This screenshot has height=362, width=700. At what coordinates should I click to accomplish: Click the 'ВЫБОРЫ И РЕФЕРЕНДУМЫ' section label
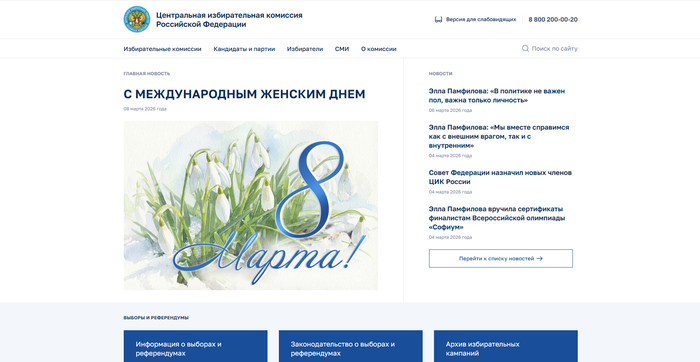(156, 318)
